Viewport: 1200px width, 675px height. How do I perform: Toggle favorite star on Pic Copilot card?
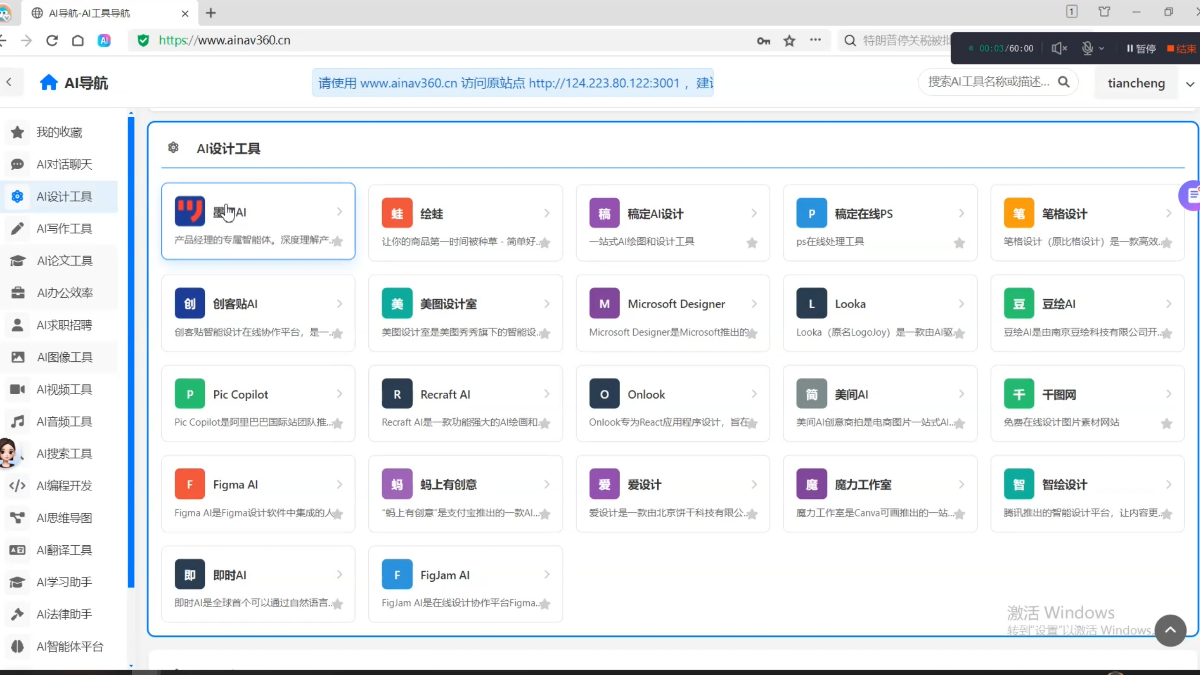(337, 423)
